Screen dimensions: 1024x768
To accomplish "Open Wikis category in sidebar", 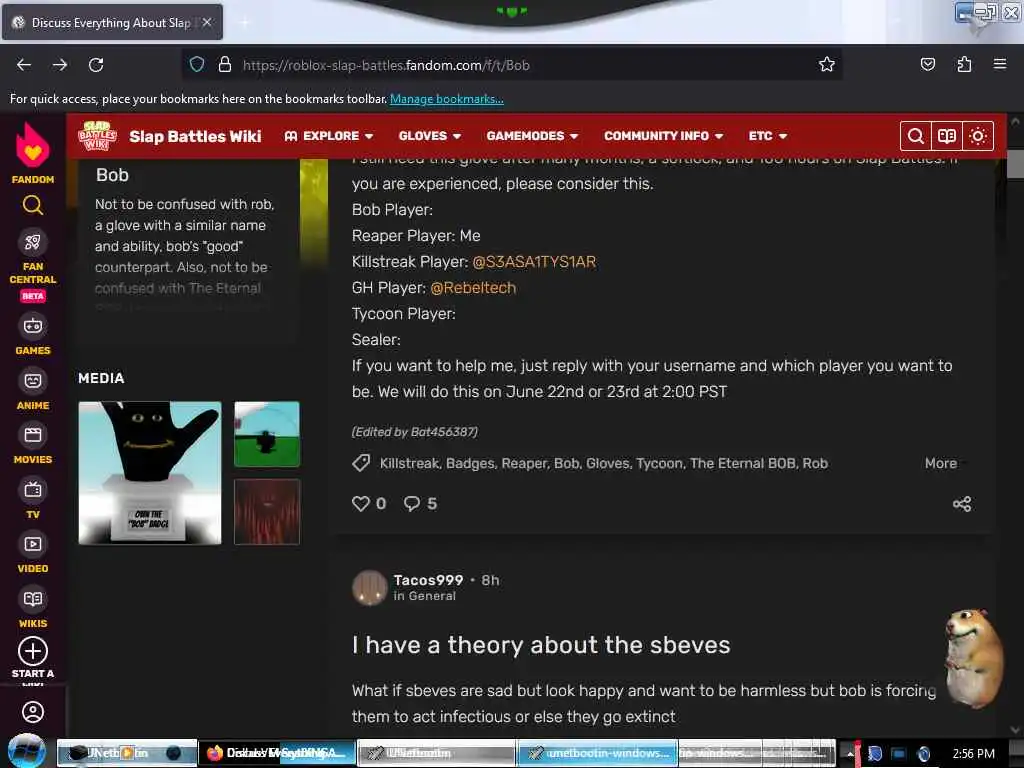I will 33,609.
